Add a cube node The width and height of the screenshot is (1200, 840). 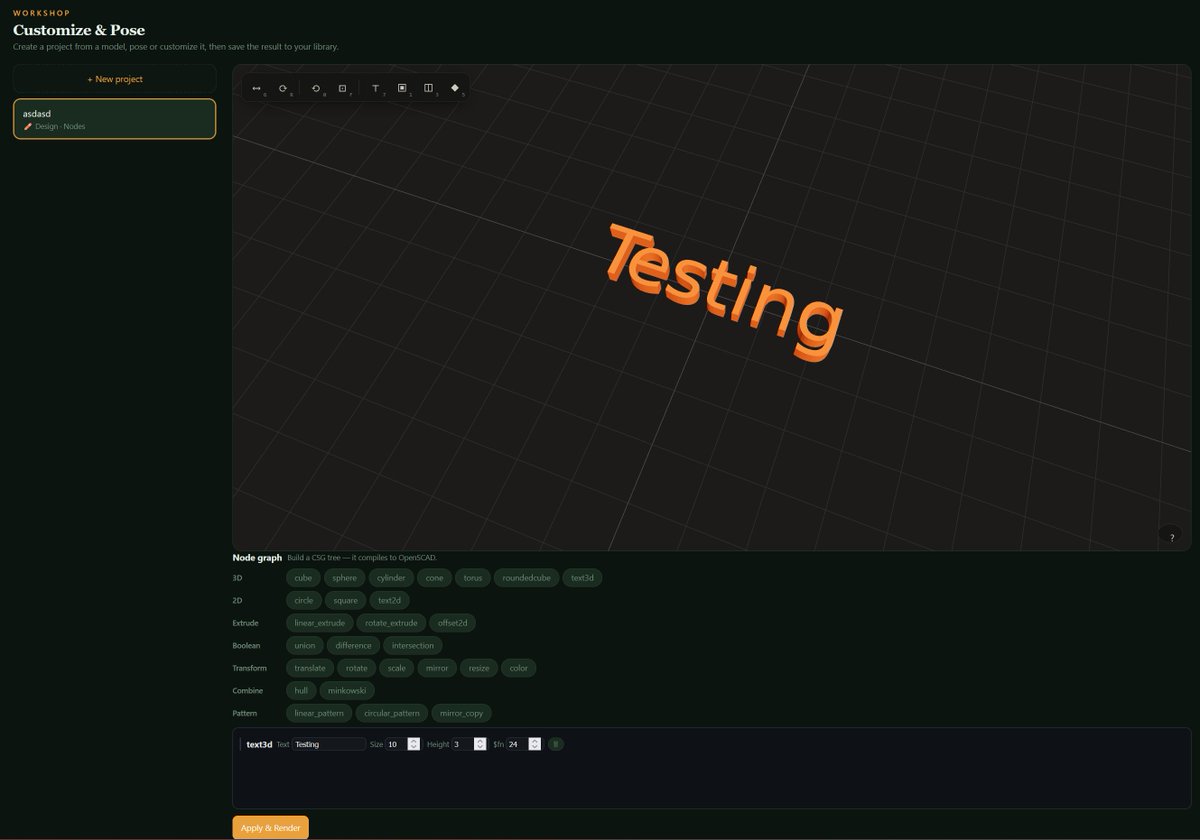303,578
